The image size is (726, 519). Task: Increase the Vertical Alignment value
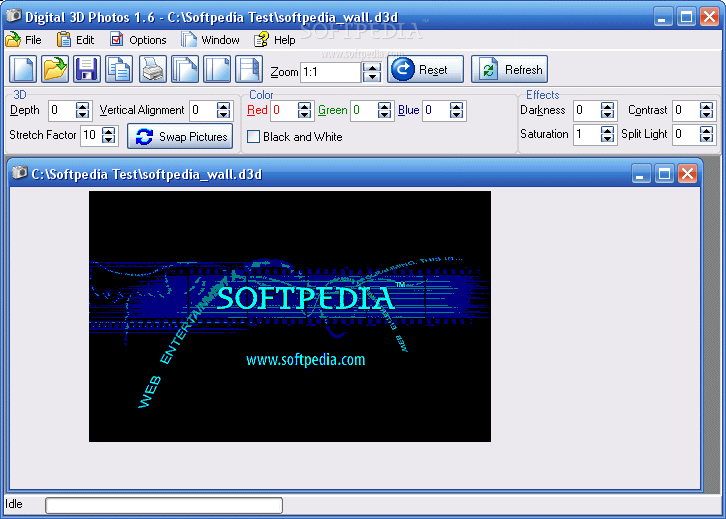coord(223,106)
